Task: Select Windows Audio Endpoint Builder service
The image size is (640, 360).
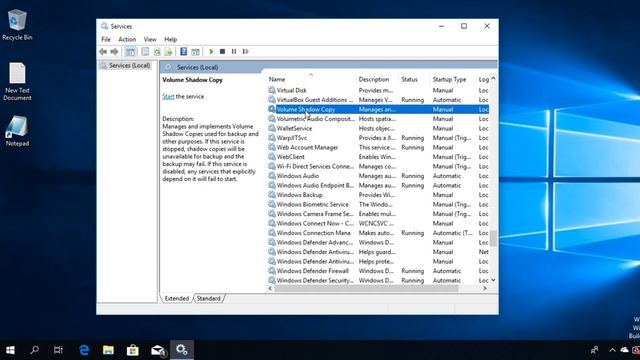Action: point(378,185)
